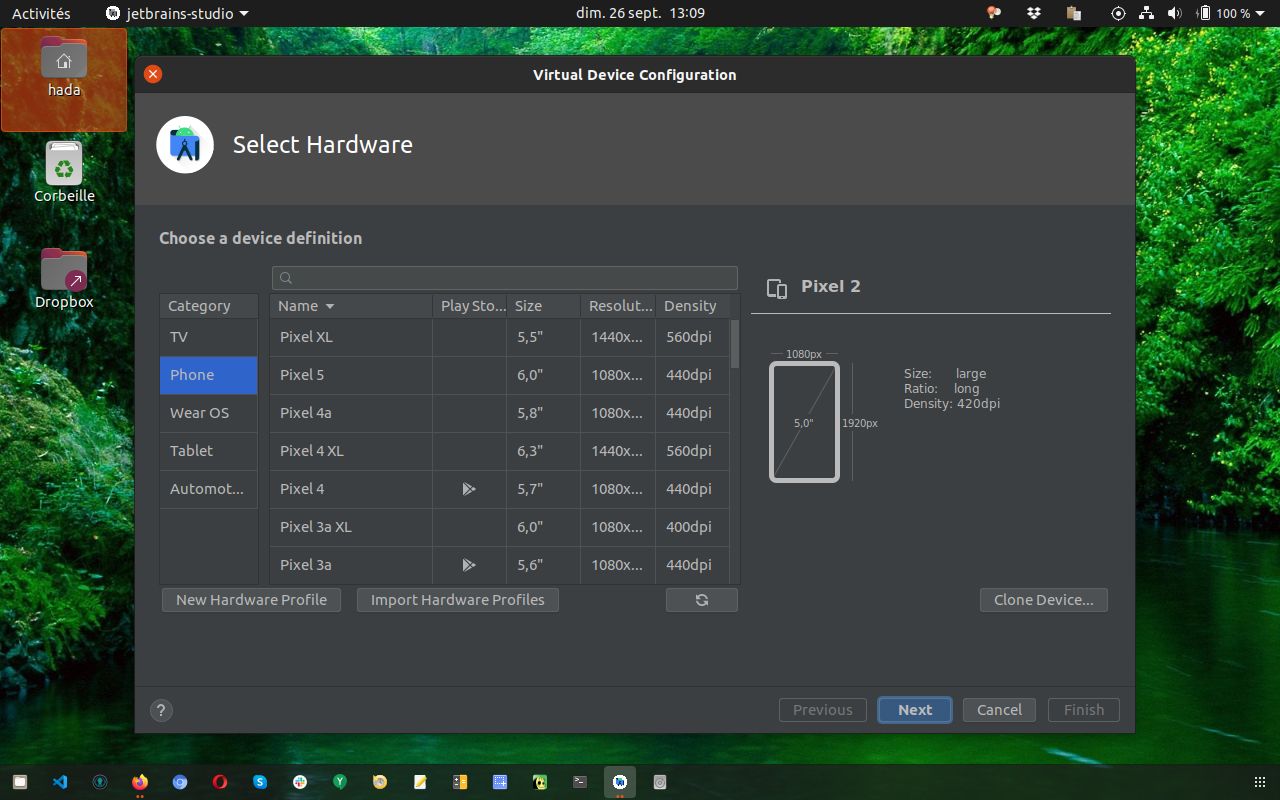The image size is (1280, 800).
Task: Open the screenshot tool in taskbar
Action: pos(500,782)
